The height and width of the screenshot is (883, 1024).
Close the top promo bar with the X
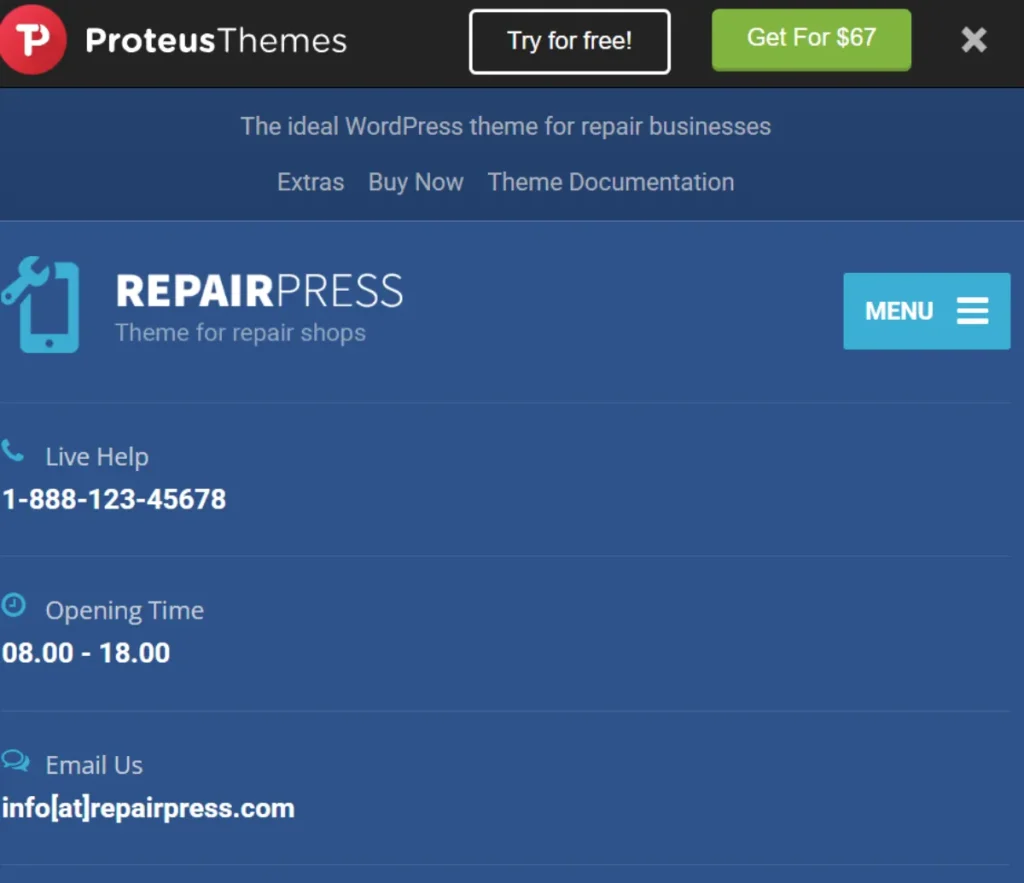(974, 40)
